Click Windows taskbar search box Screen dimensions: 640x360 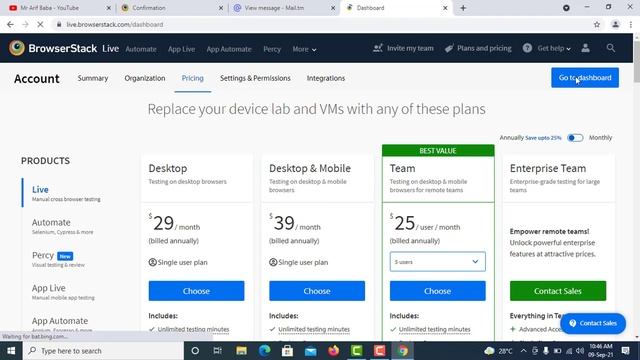click(x=103, y=351)
